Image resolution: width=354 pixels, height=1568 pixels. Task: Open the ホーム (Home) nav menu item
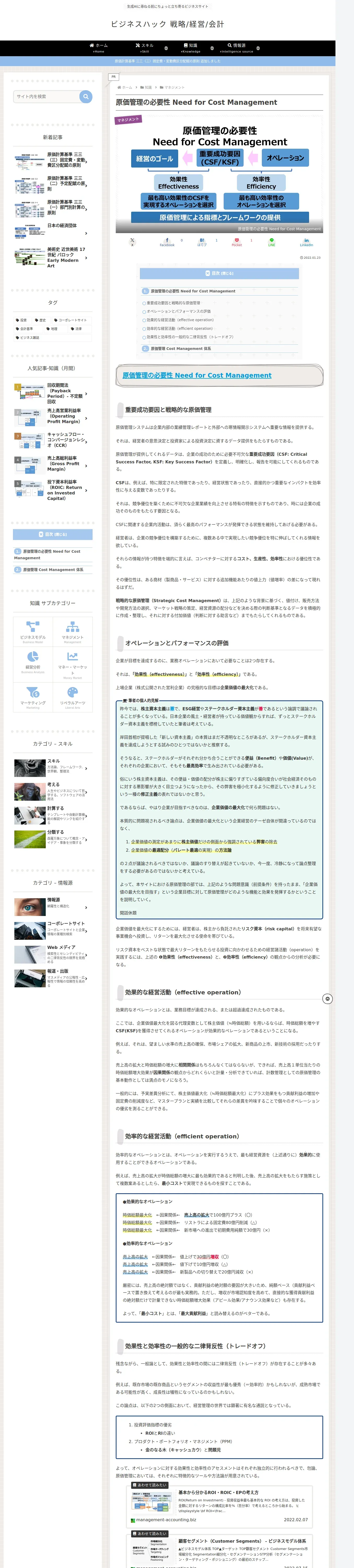point(98,48)
